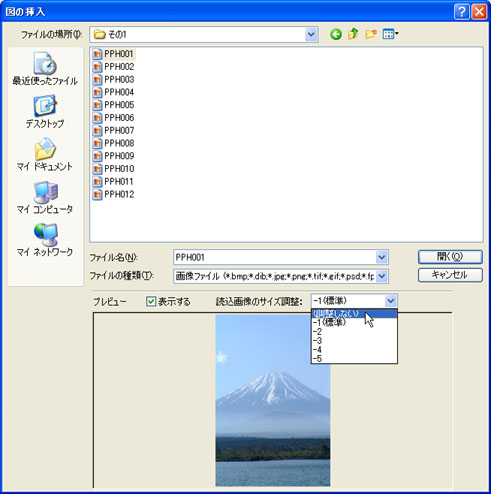The height and width of the screenshot is (494, 491).
Task: Go back using the green arrow icon
Action: pos(336,34)
